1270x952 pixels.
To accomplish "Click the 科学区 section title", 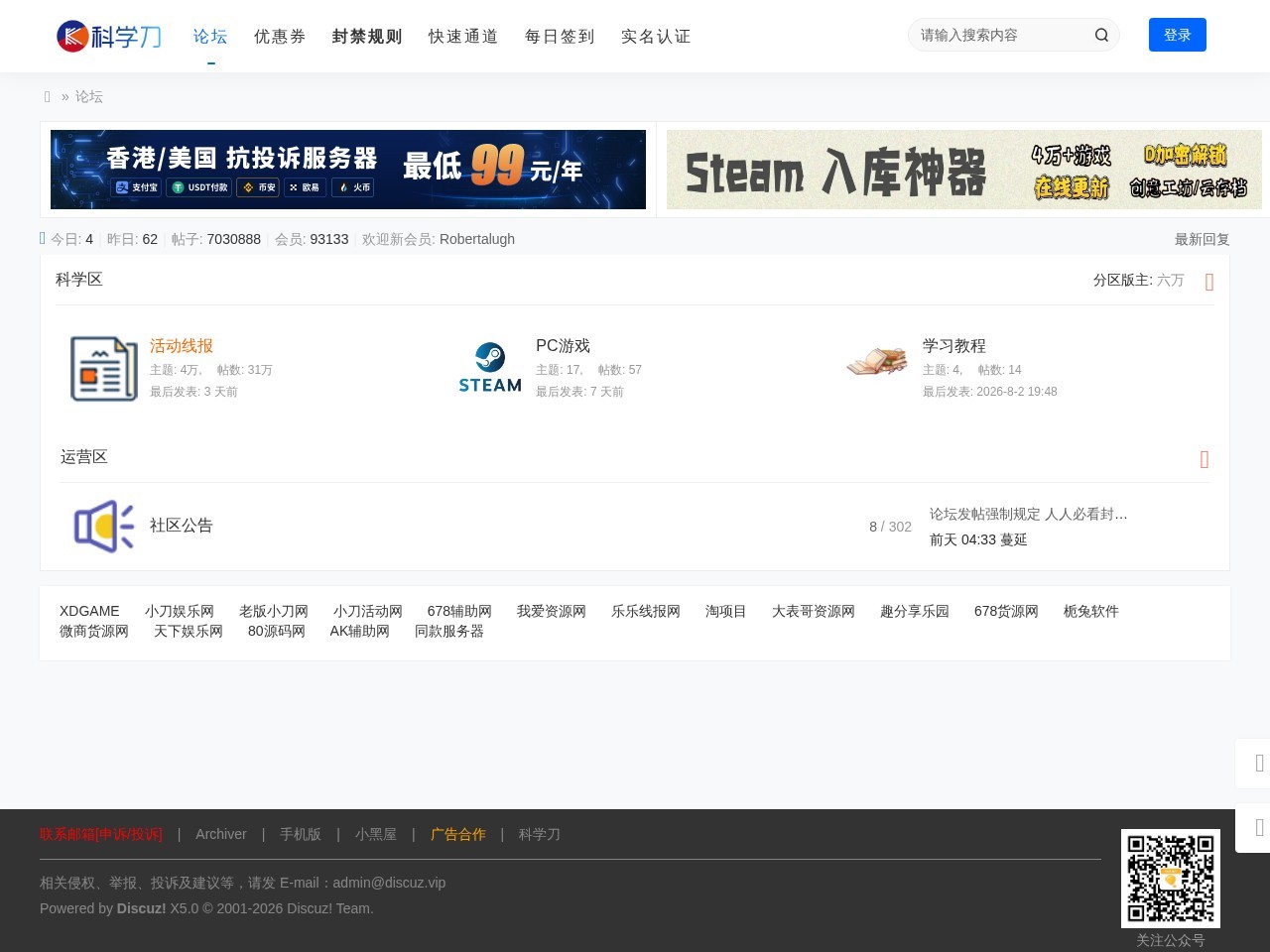I will tap(79, 280).
